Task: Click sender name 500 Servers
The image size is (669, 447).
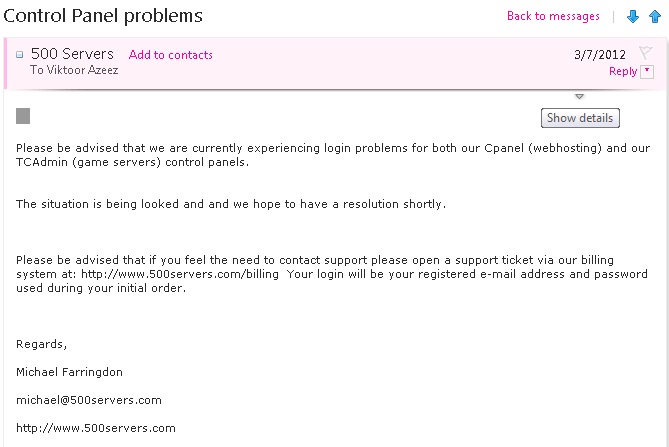Action: click(x=72, y=54)
